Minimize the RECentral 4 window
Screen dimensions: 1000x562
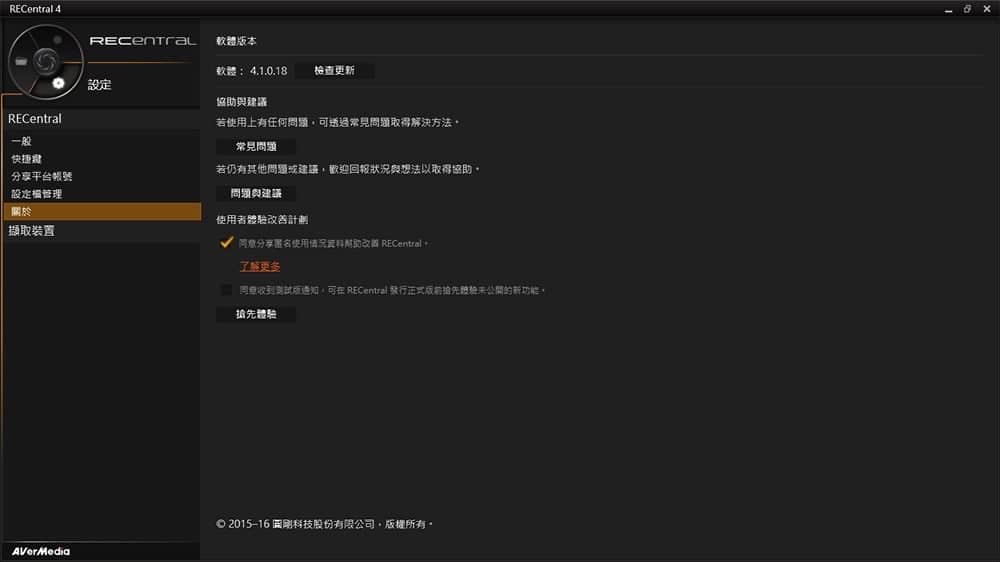948,9
